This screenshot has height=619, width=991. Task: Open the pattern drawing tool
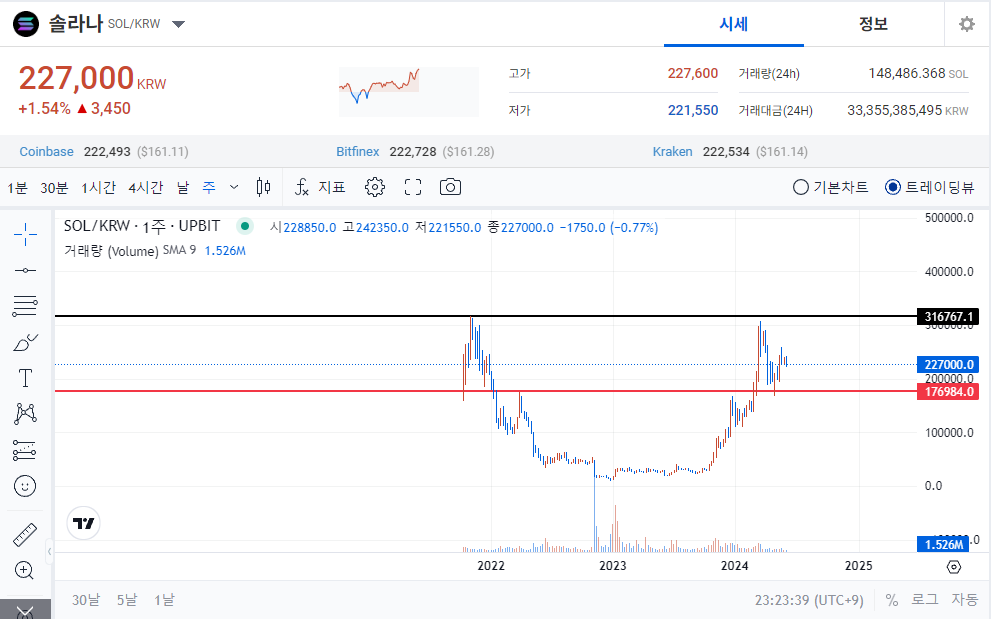pos(25,414)
